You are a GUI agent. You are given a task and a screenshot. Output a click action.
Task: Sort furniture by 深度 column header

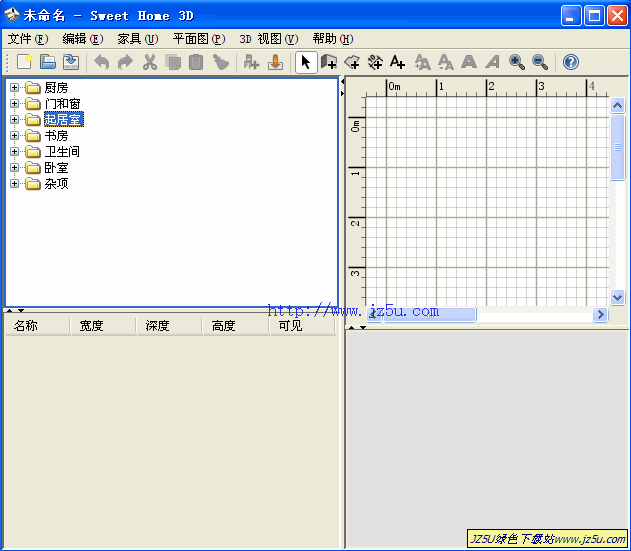[169, 326]
